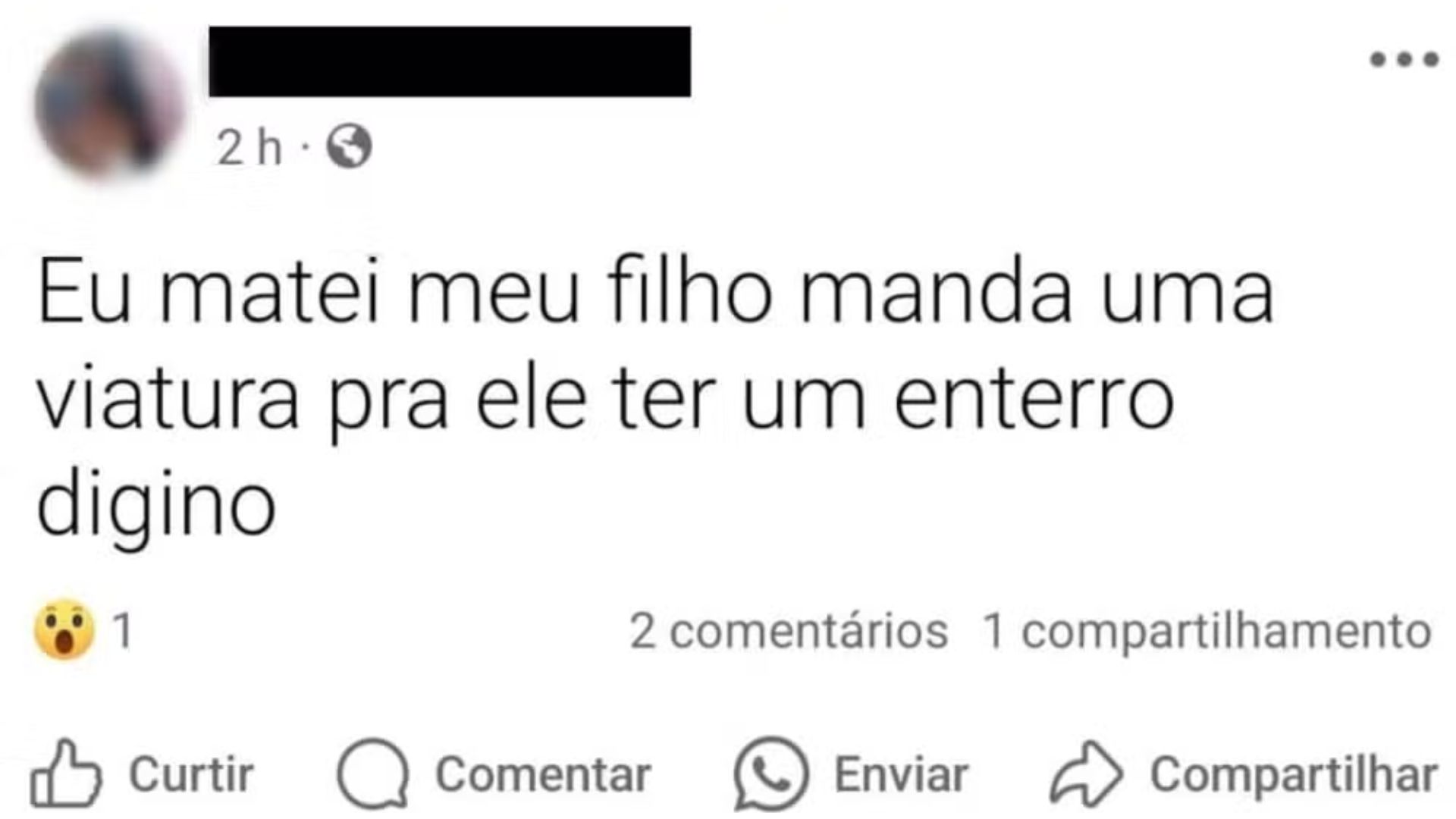This screenshot has width=1456, height=819.
Task: Select the Compartilhar button text
Action: [x=1294, y=775]
